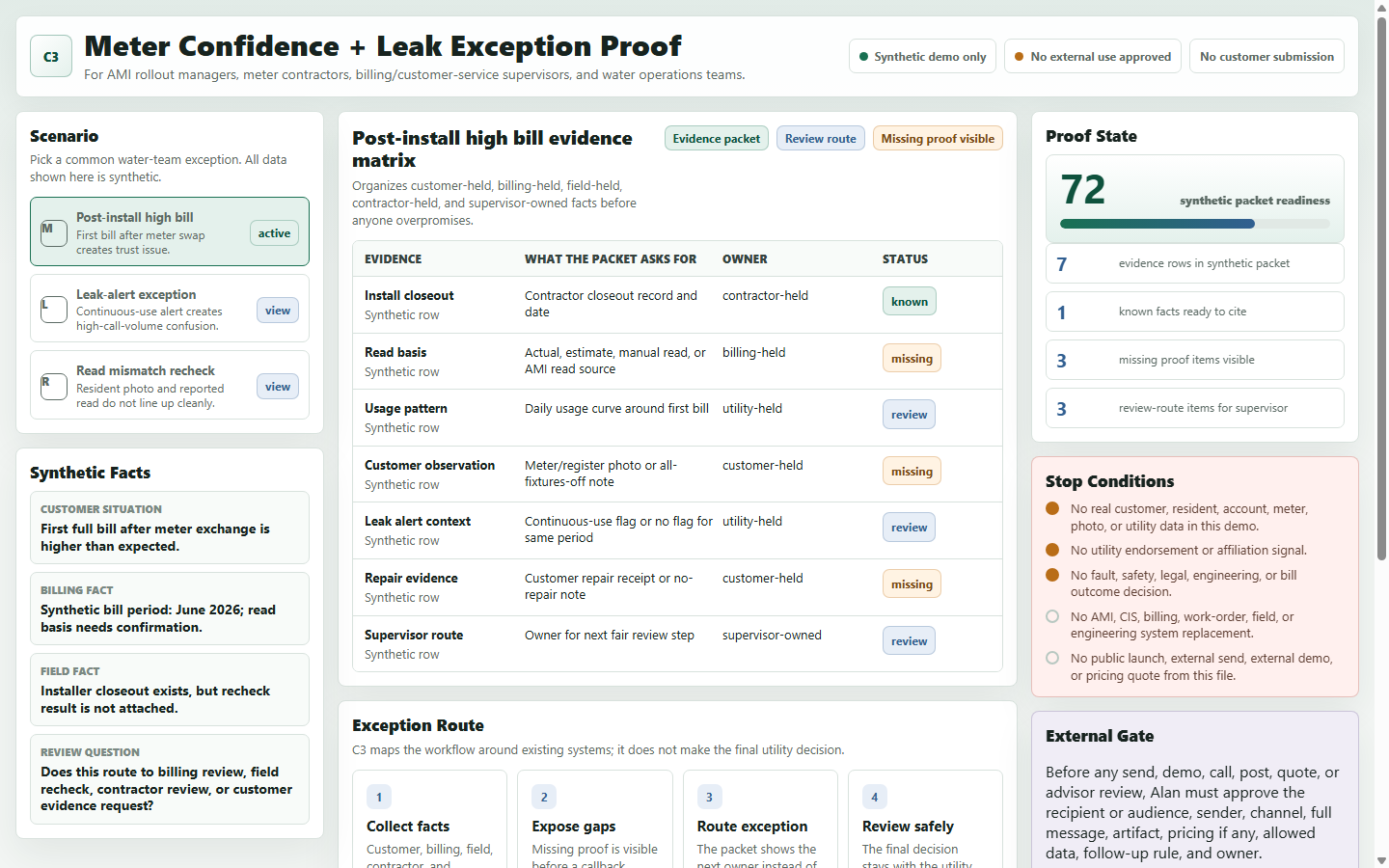Click the WHAT THE PACKET ASKS FOR header
1389x868 pixels.
pyautogui.click(x=611, y=259)
